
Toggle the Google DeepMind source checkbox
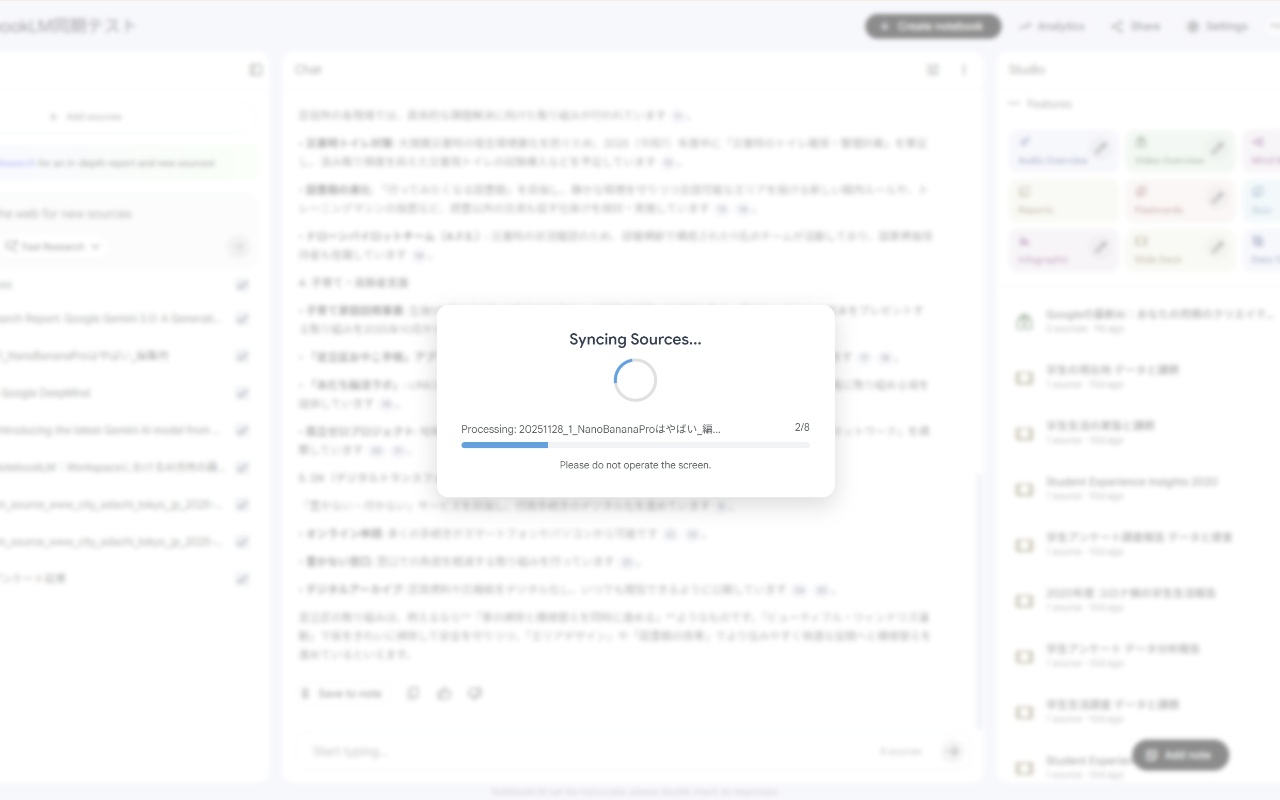[241, 393]
